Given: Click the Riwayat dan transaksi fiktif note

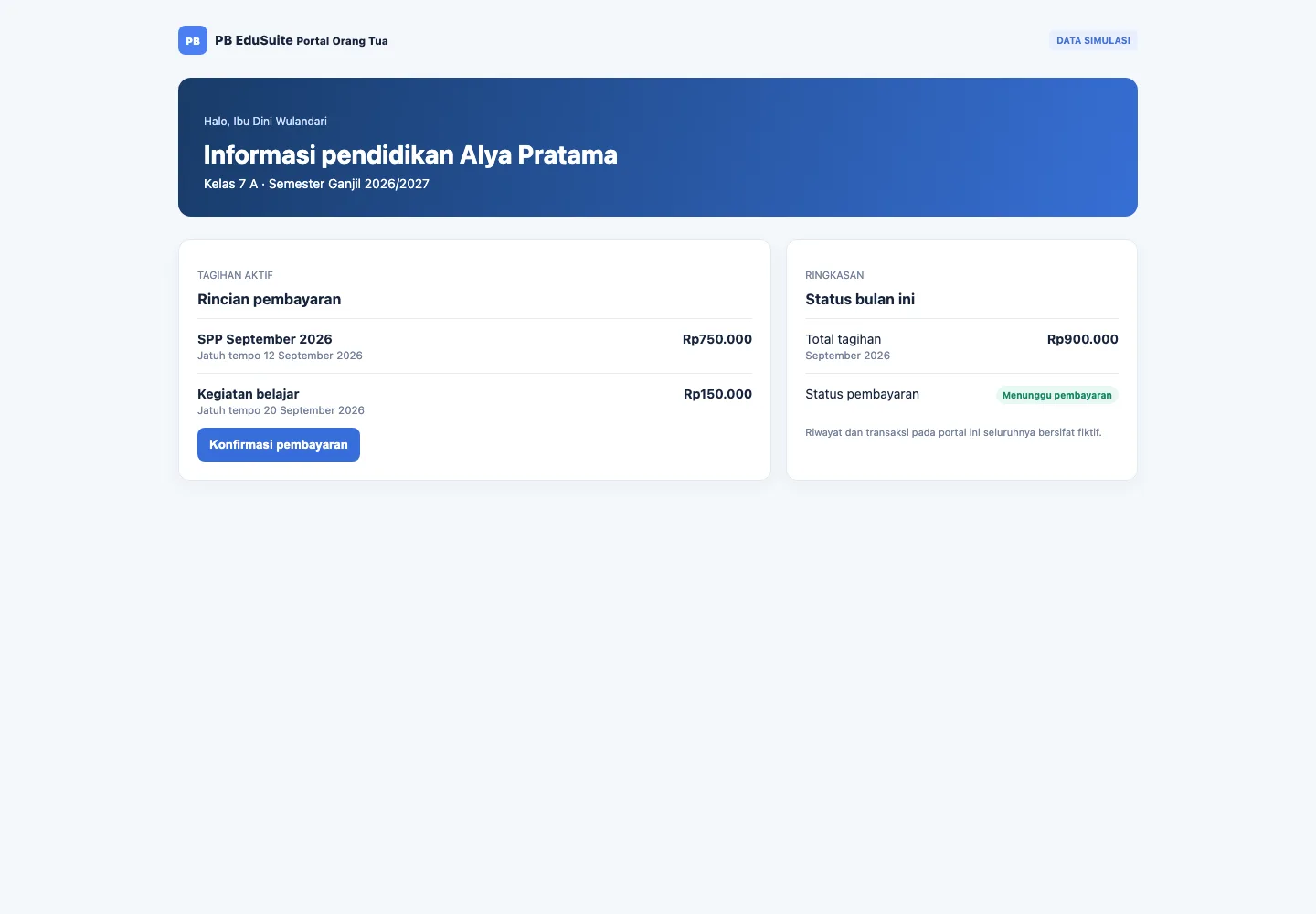Looking at the screenshot, I should pos(953,432).
